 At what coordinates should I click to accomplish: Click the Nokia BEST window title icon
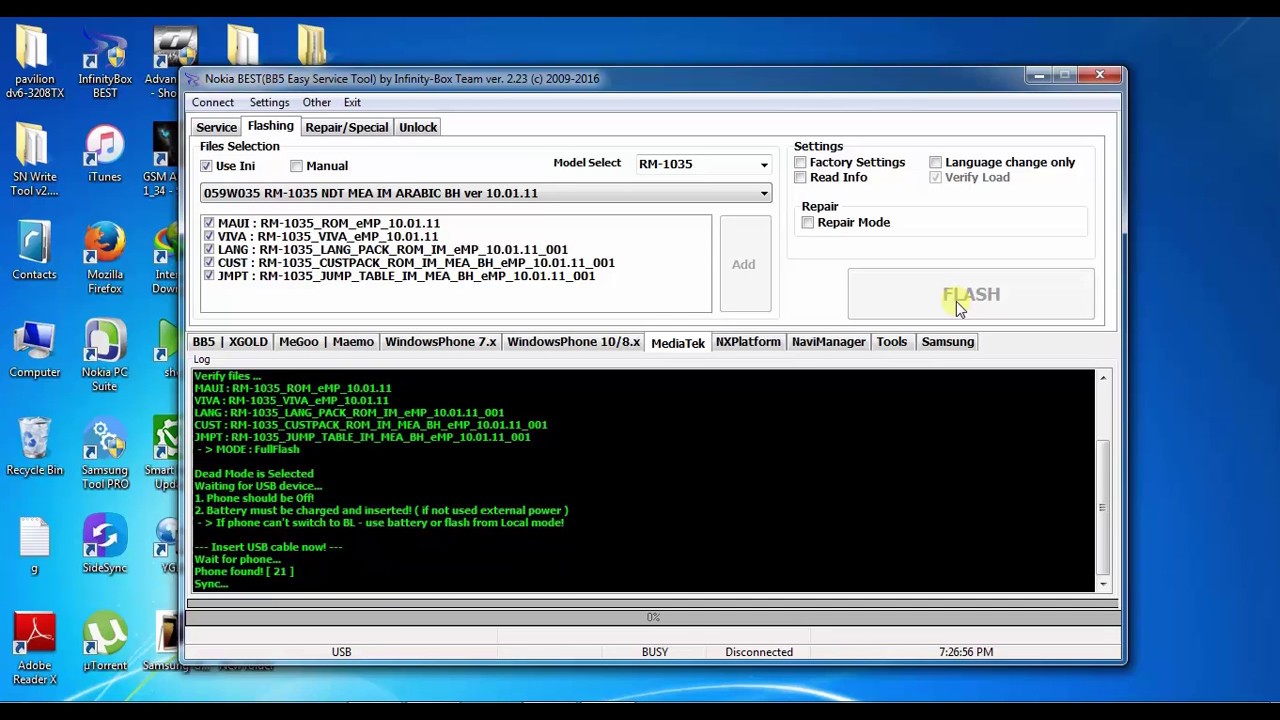click(195, 79)
